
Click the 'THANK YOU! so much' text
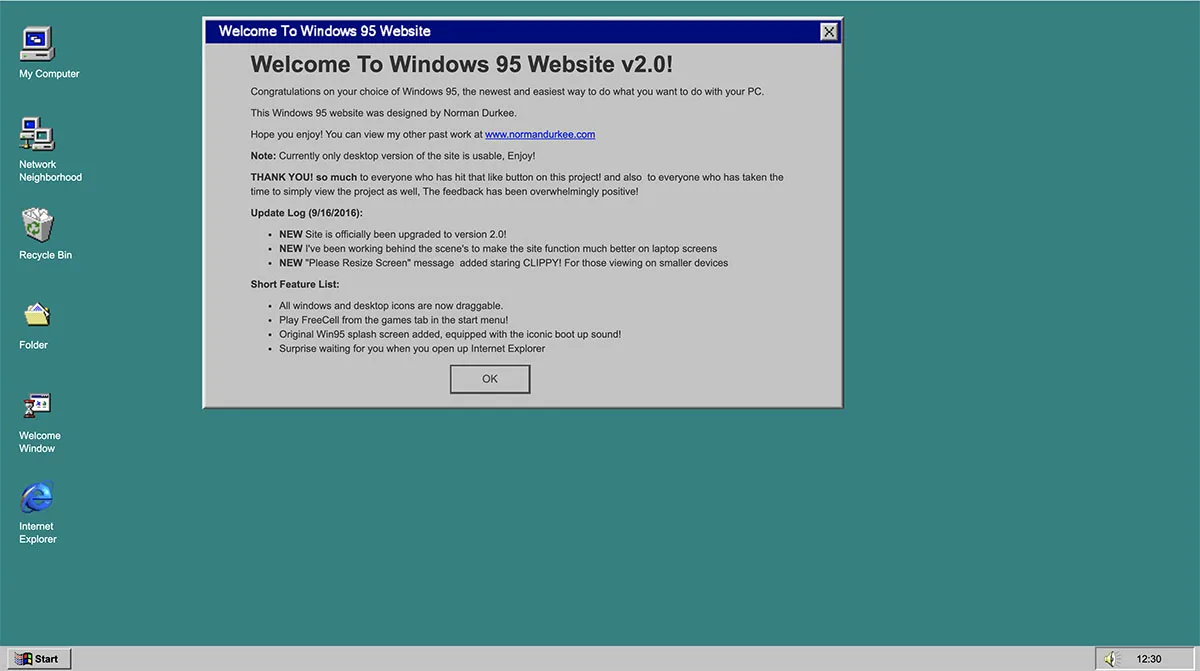303,177
